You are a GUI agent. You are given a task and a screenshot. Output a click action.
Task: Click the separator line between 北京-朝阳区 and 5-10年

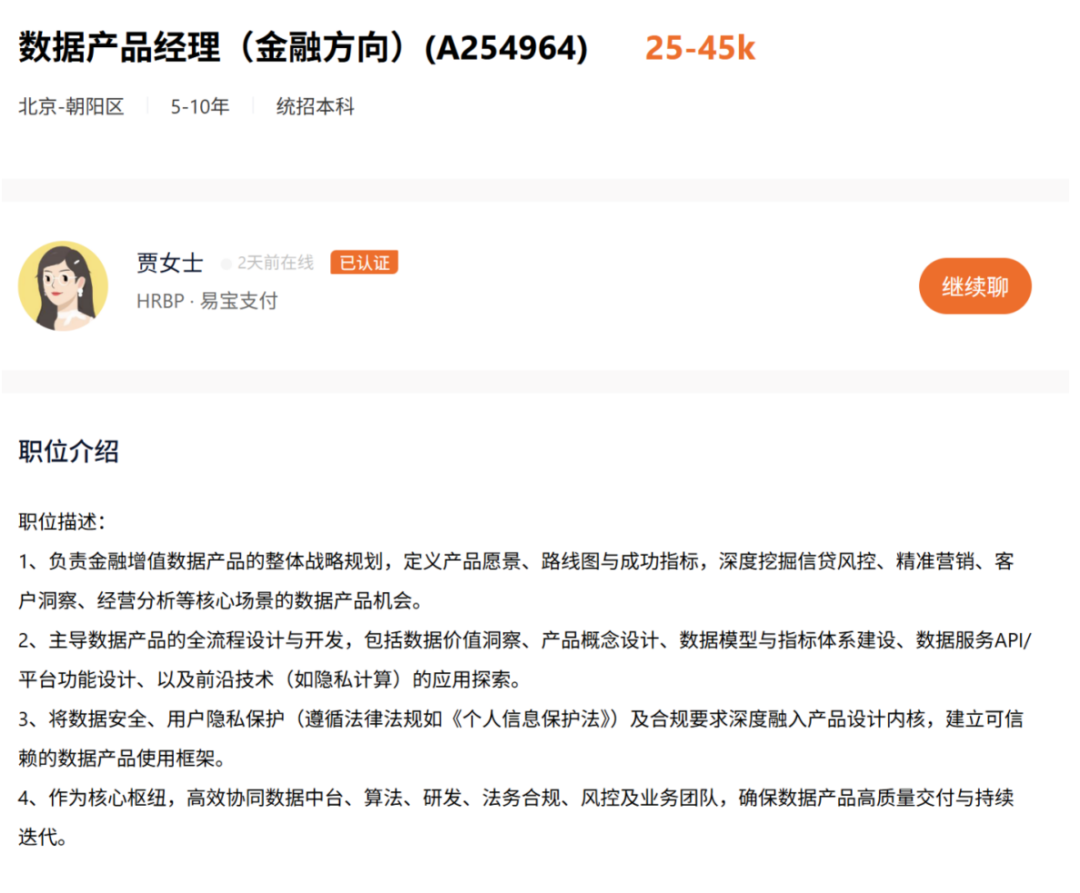click(x=149, y=107)
